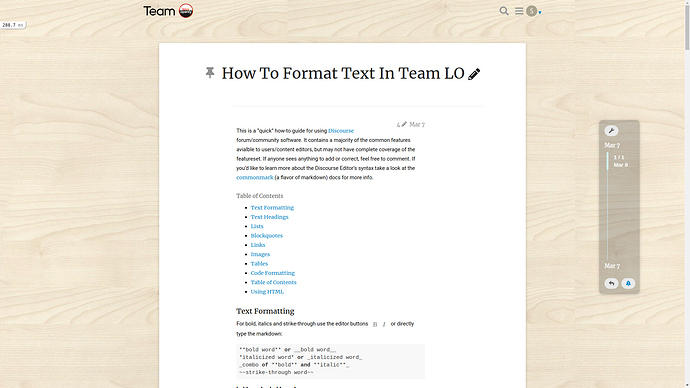
Task: Click the italic I editor button icon
Action: click(x=384, y=324)
